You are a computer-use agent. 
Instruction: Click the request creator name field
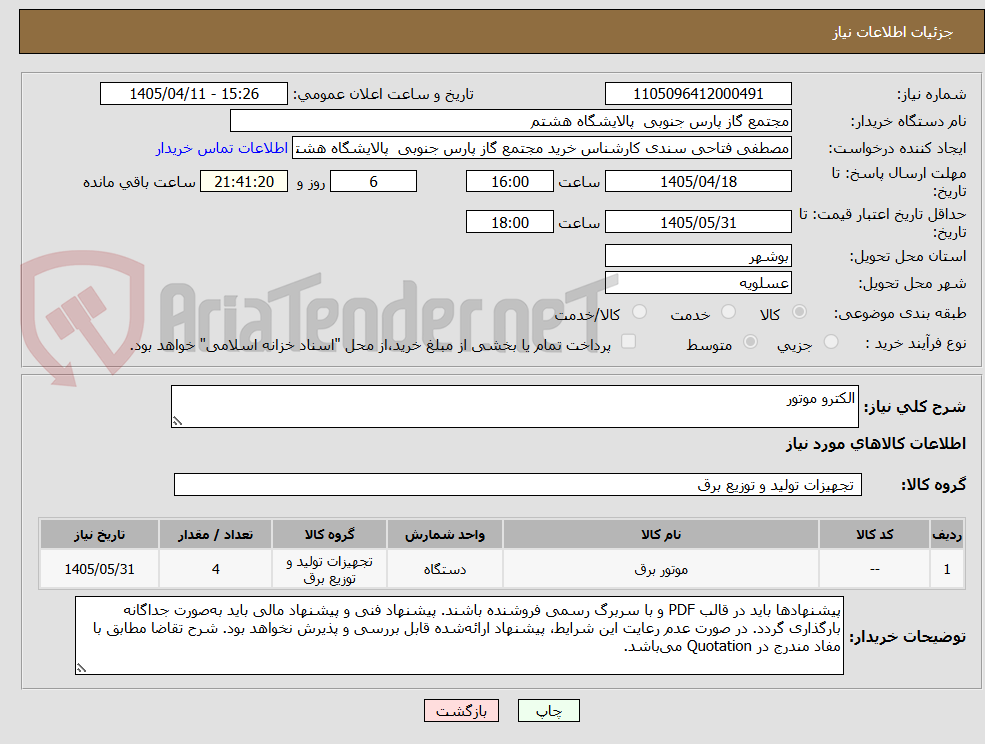(541, 148)
